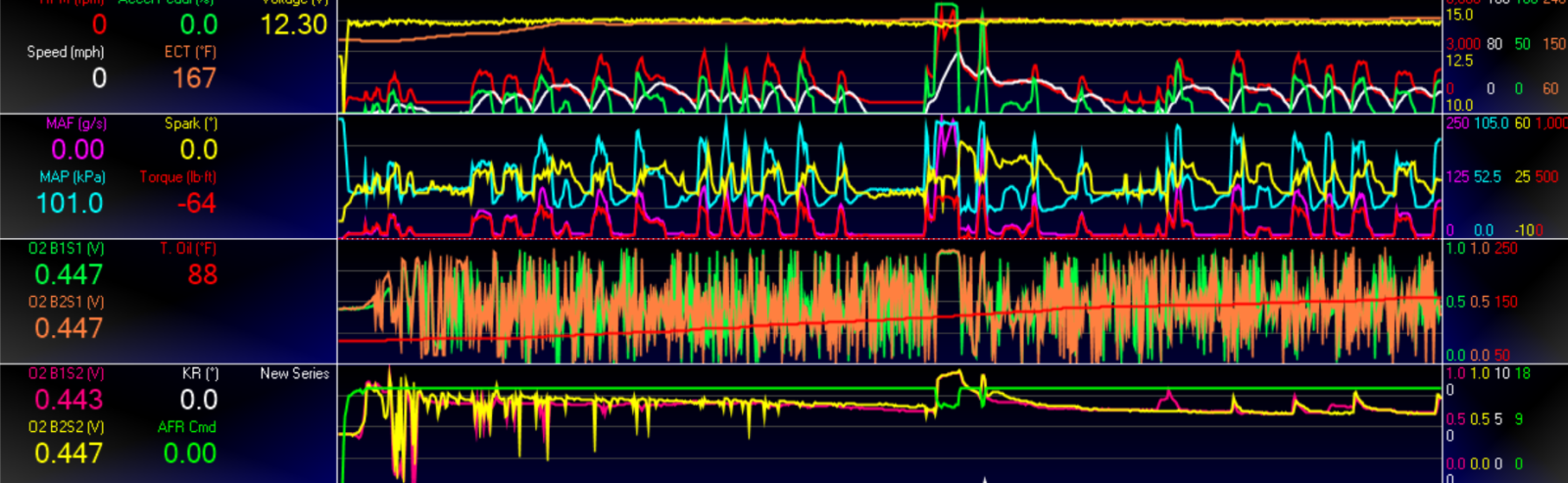Viewport: 1568px width, 483px height.
Task: Select the MAF (g/s) channel label
Action: pos(76,123)
